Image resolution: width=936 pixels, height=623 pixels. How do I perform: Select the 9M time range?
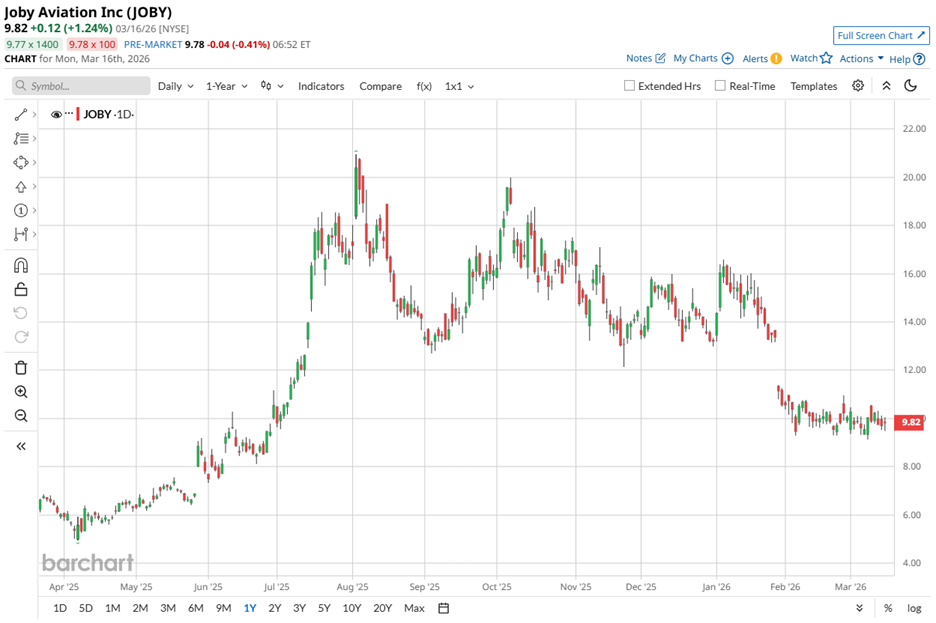tap(223, 608)
